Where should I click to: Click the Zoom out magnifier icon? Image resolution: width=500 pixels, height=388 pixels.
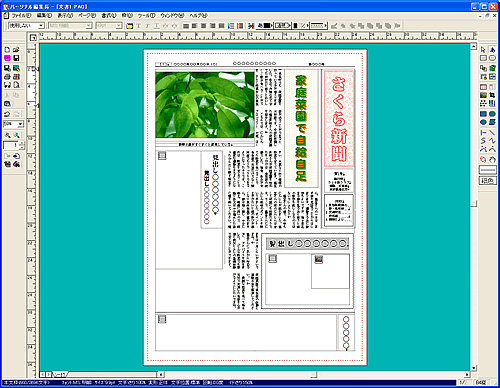[x=16, y=135]
